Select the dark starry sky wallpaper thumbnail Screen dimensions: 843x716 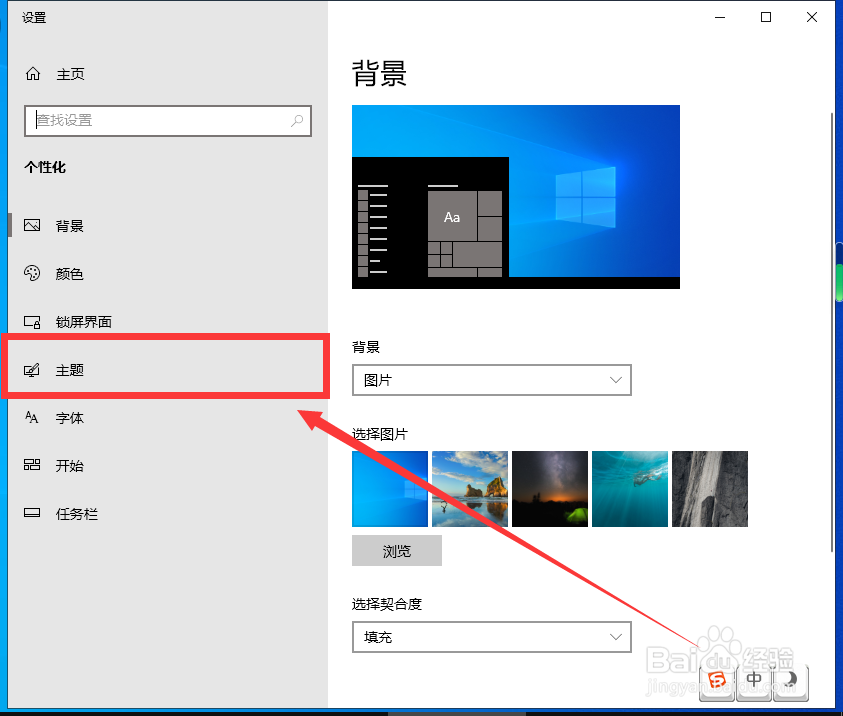coord(549,488)
